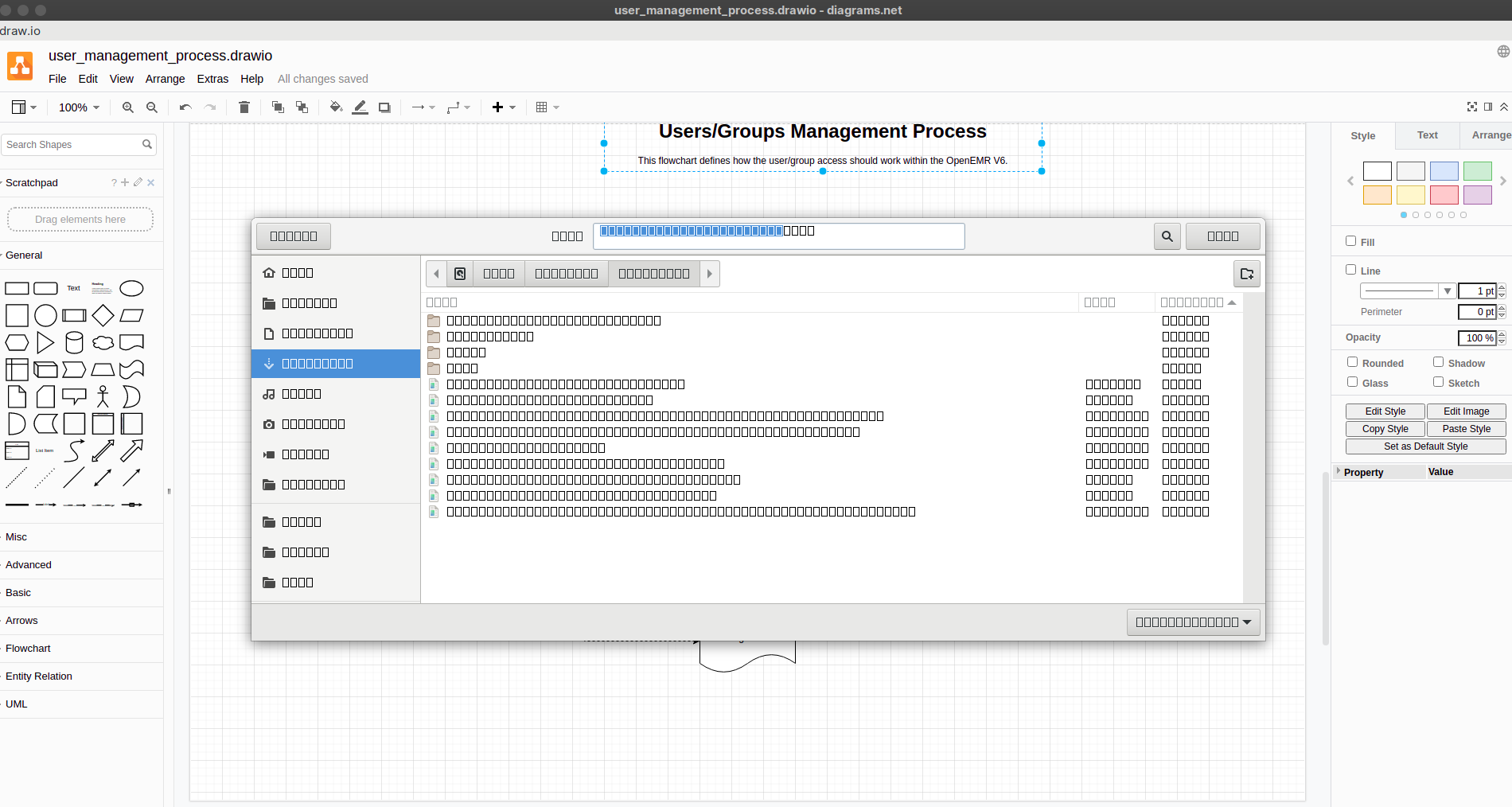The image size is (1512, 807).
Task: Click the Delete icon in toolbar
Action: pyautogui.click(x=244, y=107)
